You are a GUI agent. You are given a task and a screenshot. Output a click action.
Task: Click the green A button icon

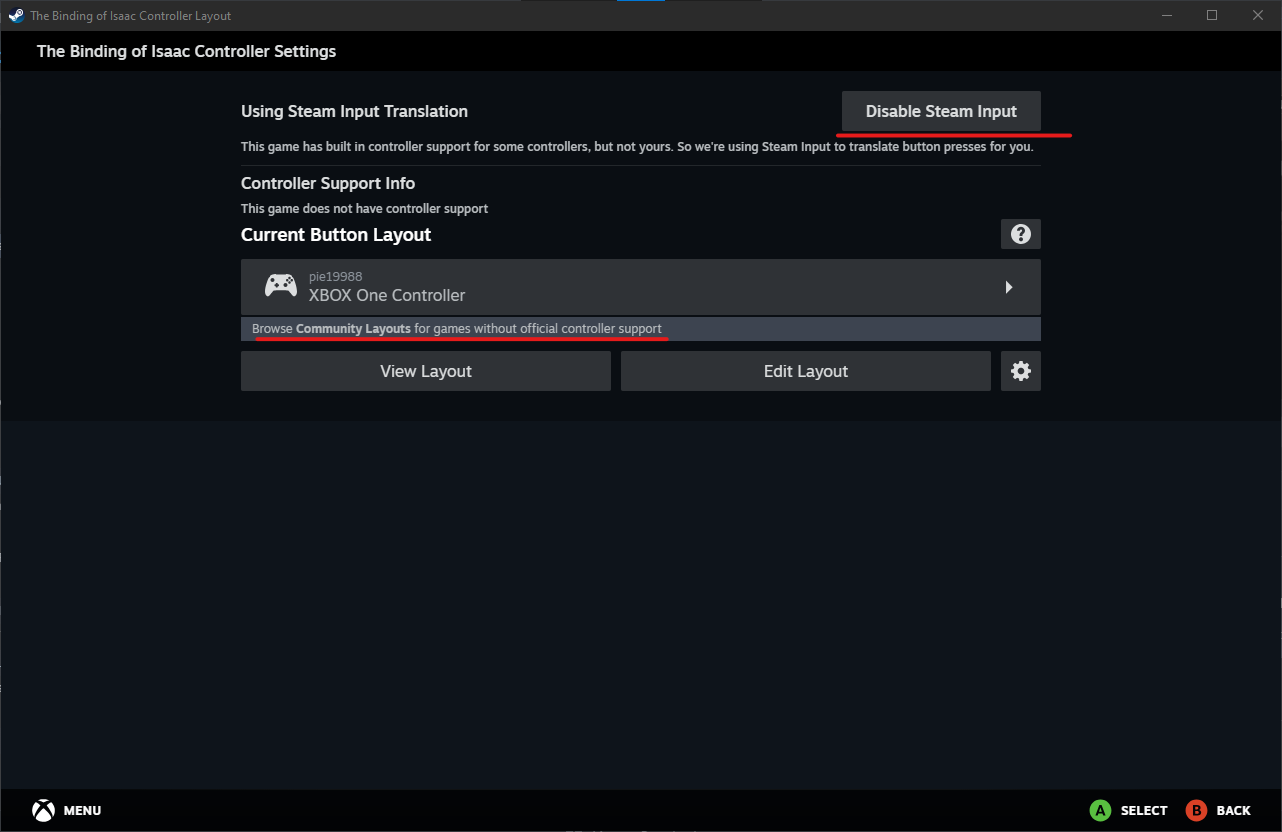click(x=1100, y=810)
